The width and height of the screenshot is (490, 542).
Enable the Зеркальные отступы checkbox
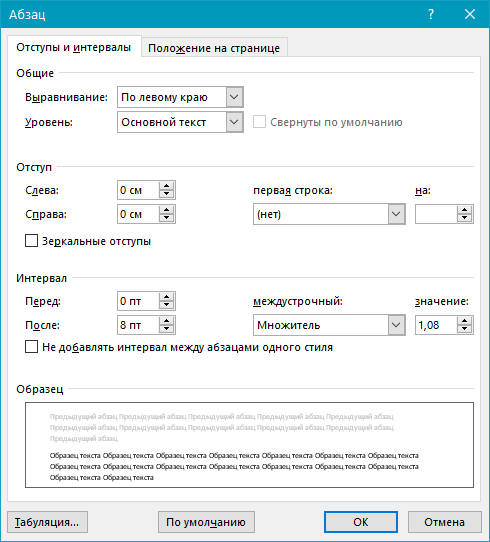click(31, 241)
